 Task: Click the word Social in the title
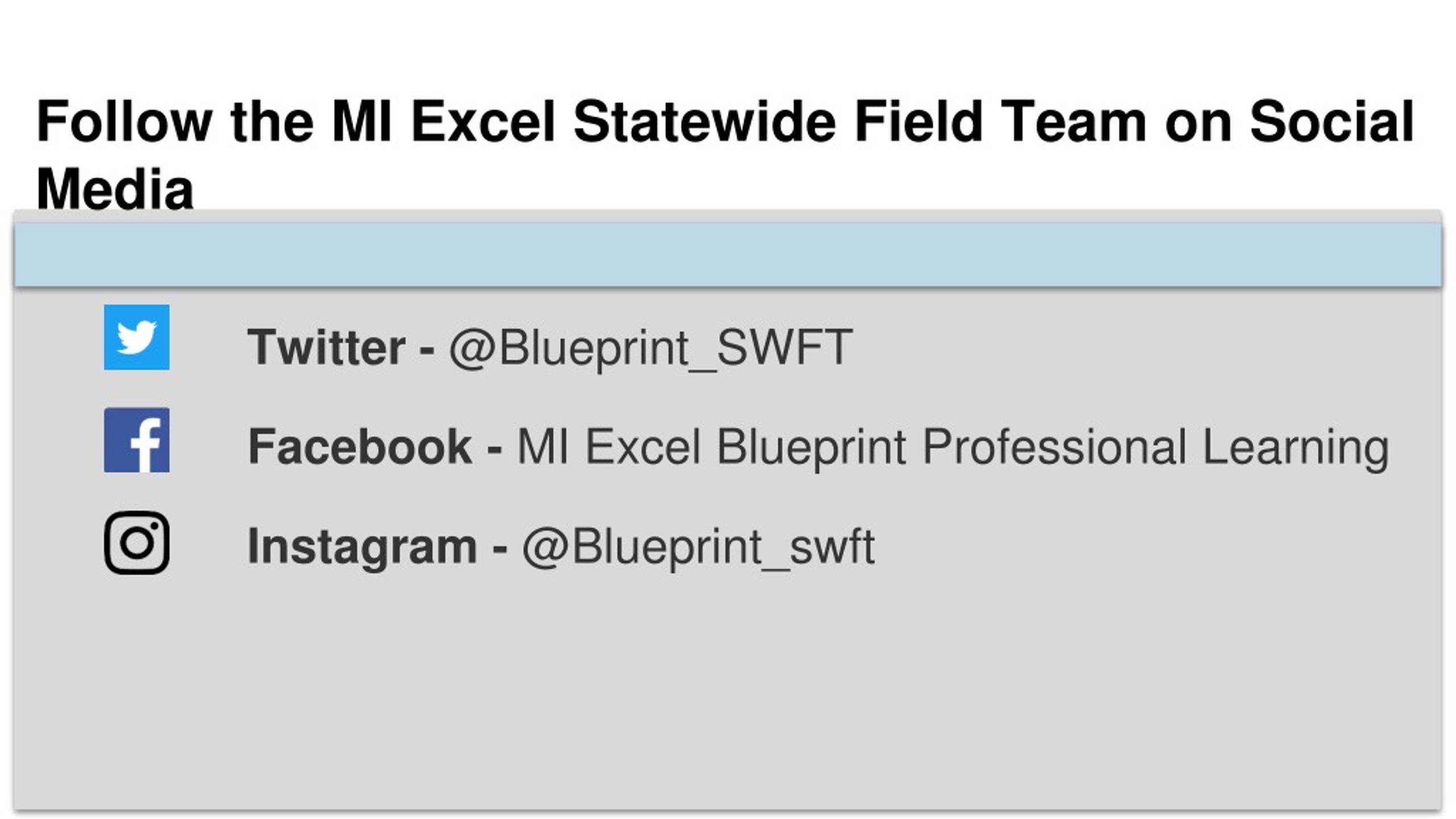pyautogui.click(x=1332, y=122)
